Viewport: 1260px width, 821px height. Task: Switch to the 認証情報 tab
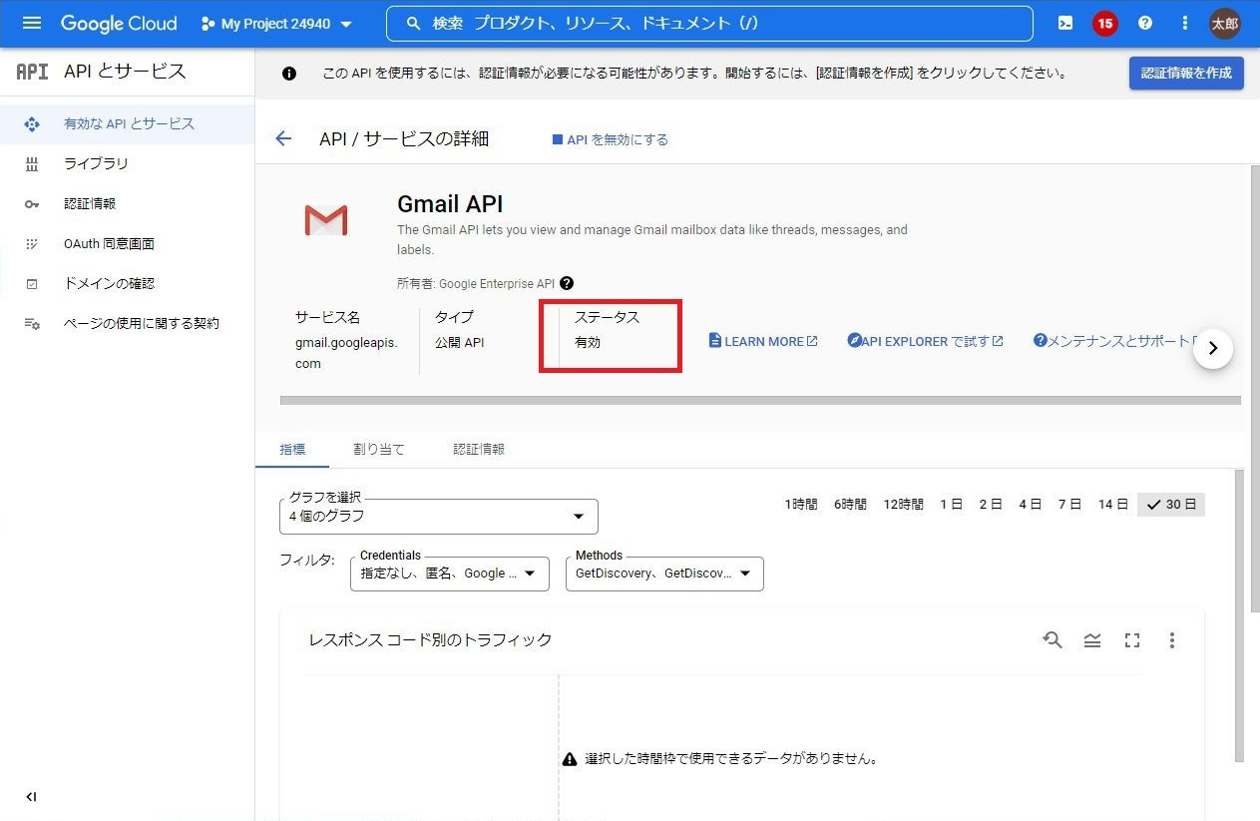[479, 450]
